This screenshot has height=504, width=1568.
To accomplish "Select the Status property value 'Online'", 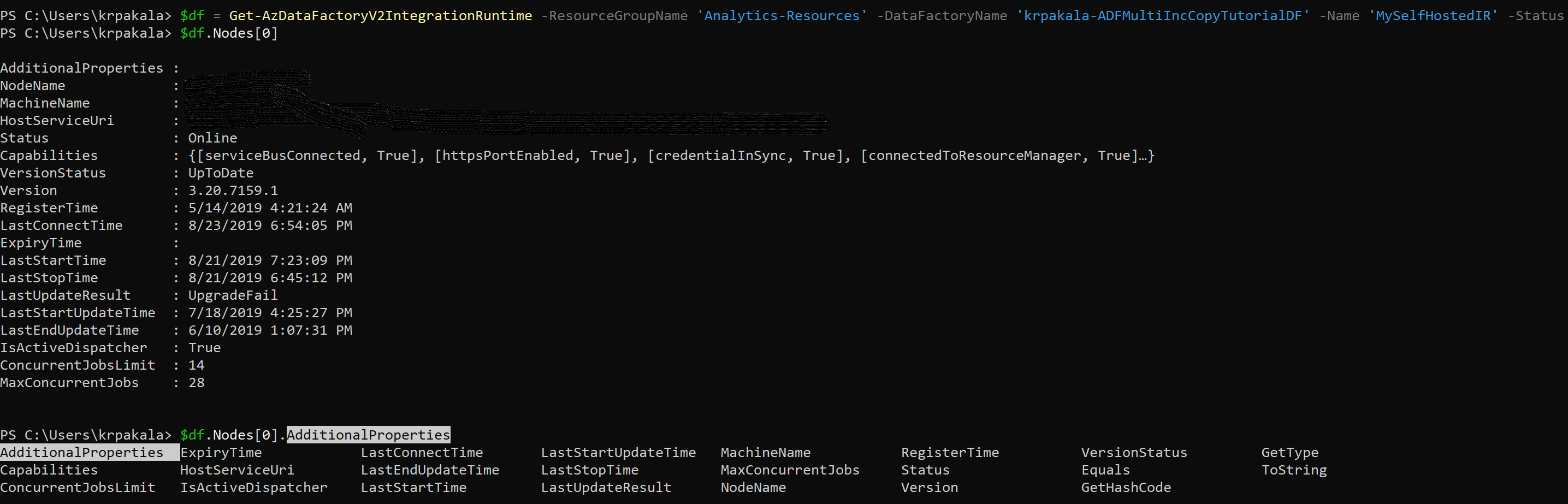I will (212, 138).
